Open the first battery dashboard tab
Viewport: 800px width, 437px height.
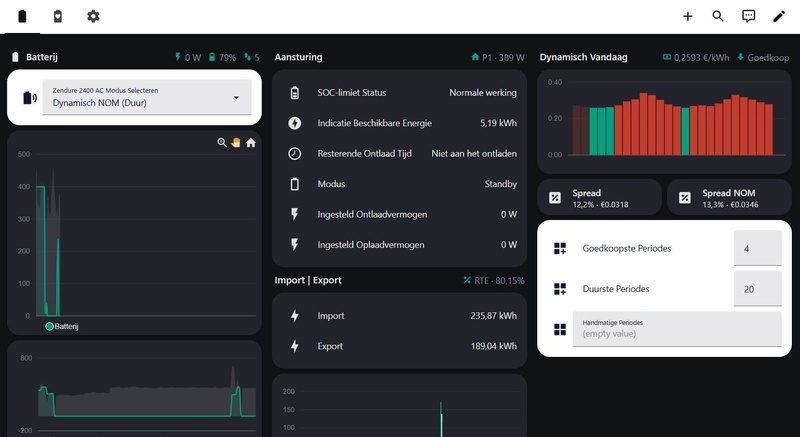22,16
